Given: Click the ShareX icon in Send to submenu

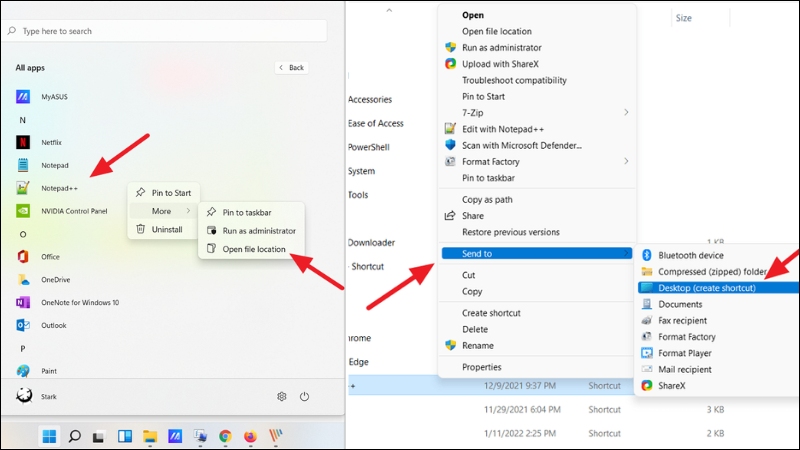Looking at the screenshot, I should (647, 386).
